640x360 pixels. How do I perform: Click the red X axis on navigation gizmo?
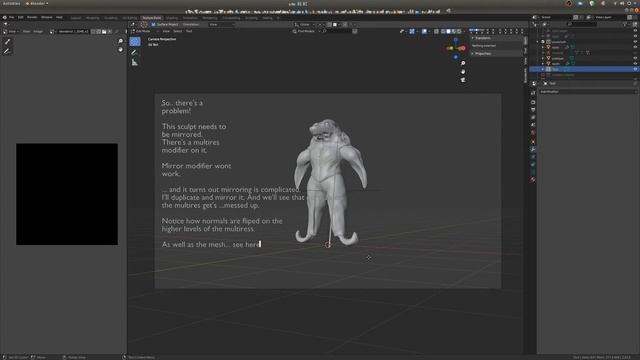tap(462, 48)
